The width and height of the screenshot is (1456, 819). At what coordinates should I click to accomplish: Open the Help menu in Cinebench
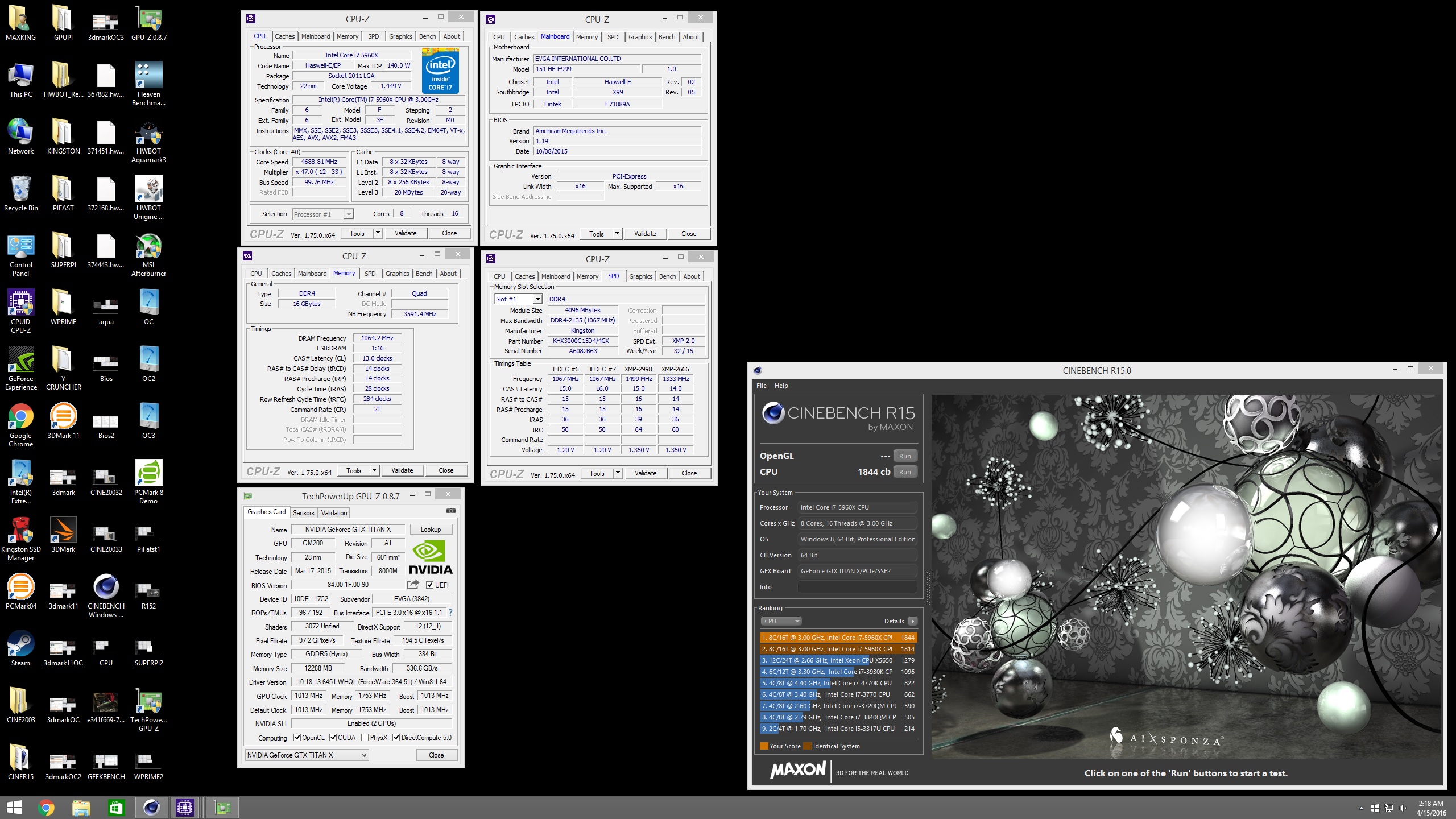click(x=781, y=386)
